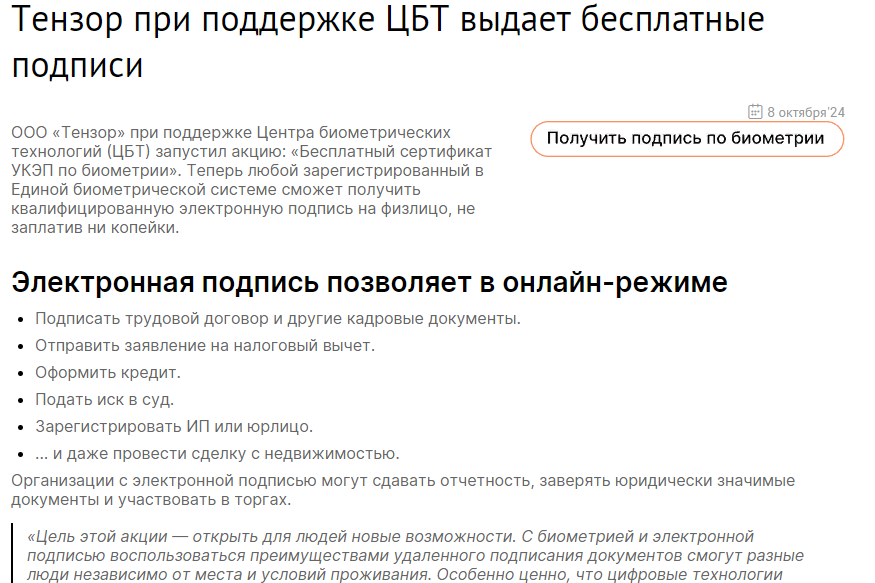The image size is (875, 583).
Task: Click the calendar icon beside the date
Action: pyautogui.click(x=754, y=112)
